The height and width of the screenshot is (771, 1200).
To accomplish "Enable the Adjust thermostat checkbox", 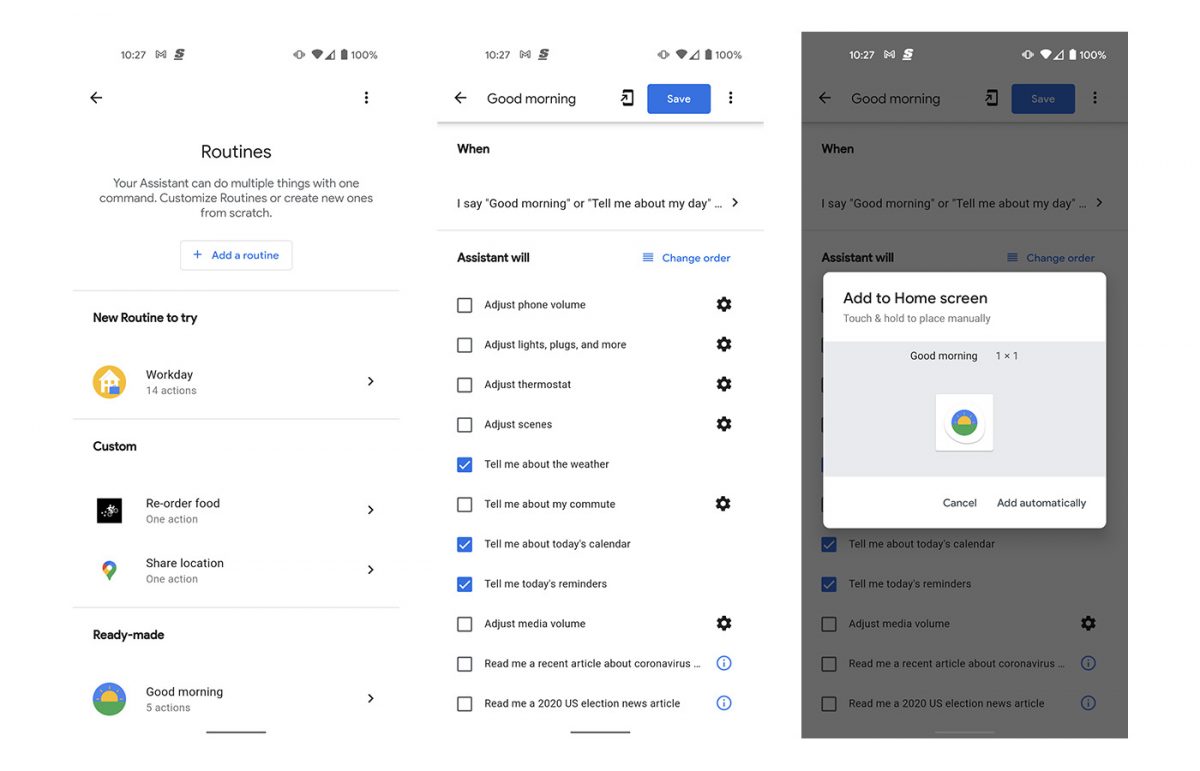I will [x=464, y=384].
